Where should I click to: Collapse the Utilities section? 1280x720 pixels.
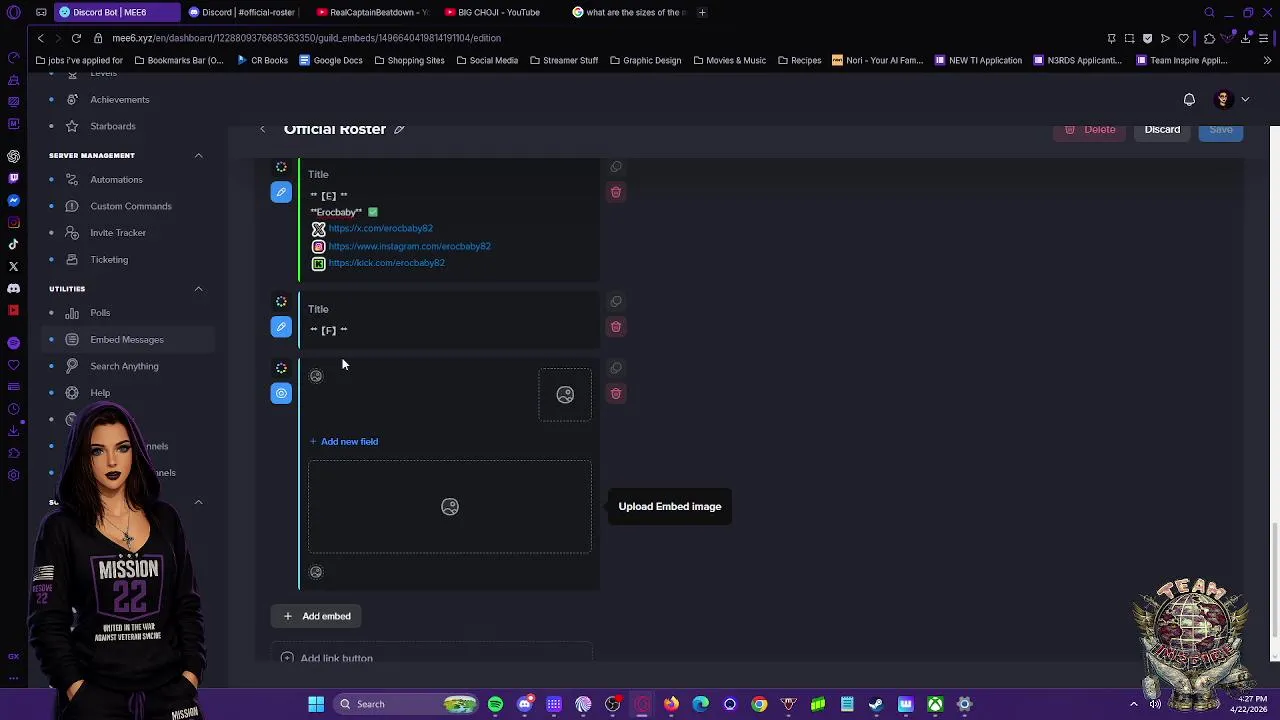(198, 288)
